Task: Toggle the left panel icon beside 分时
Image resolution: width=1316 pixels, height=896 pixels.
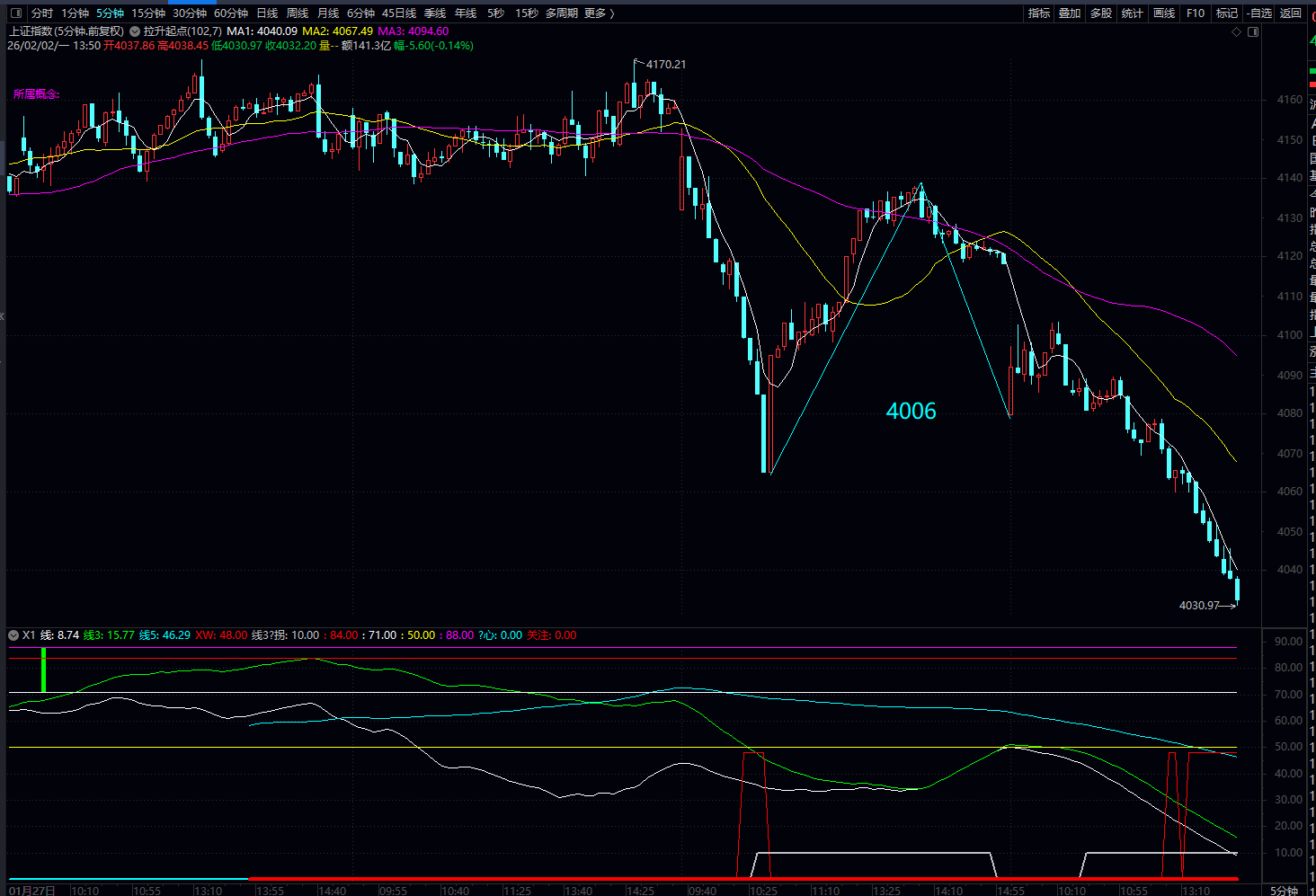Action: tap(16, 13)
